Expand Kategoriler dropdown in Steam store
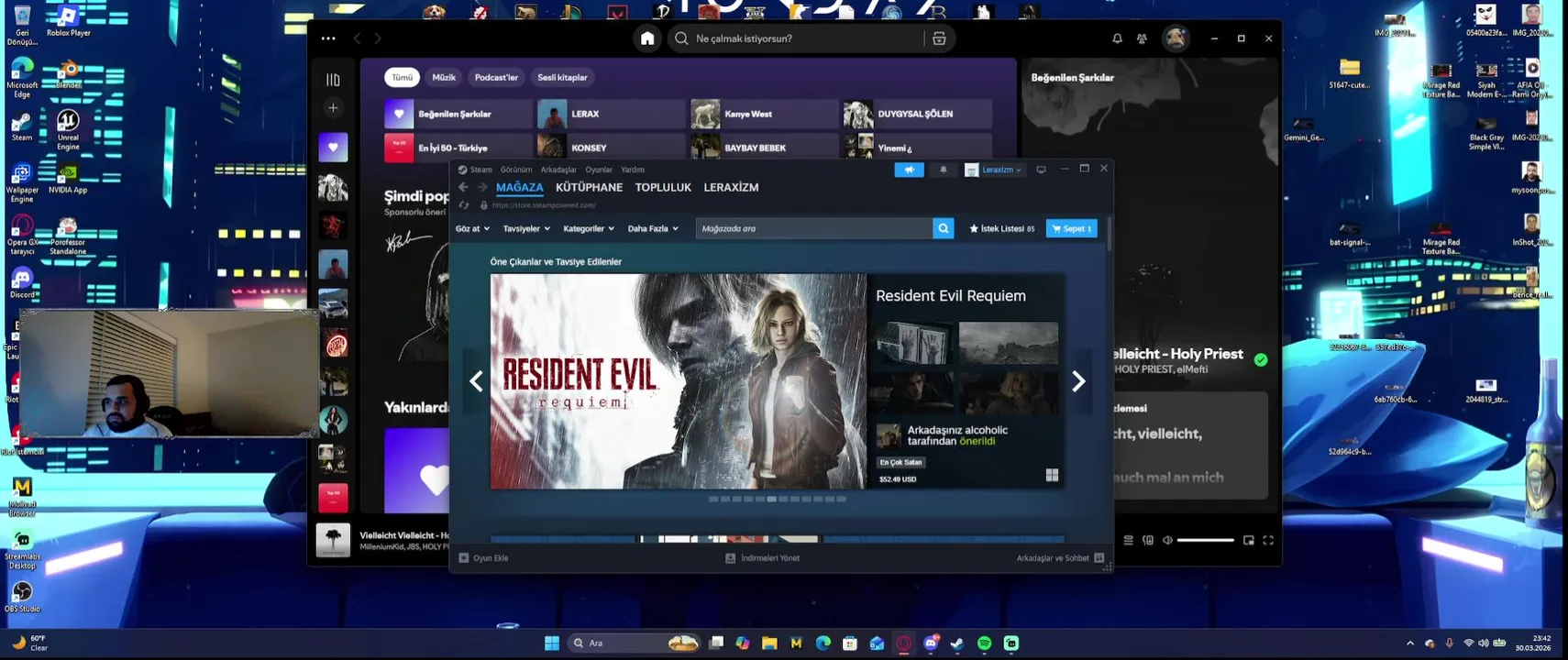The height and width of the screenshot is (660, 1568). [589, 228]
